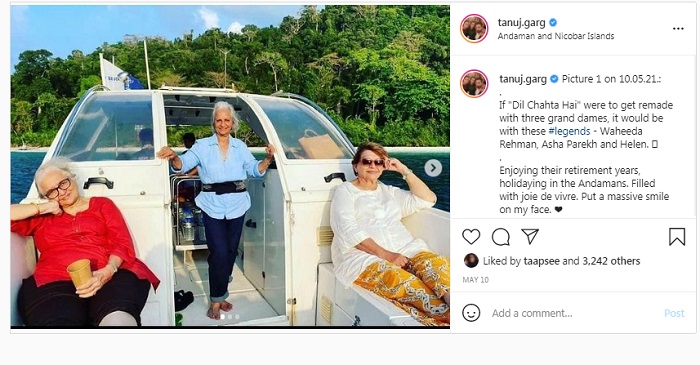Click the MAY 10 post date

click(x=475, y=280)
